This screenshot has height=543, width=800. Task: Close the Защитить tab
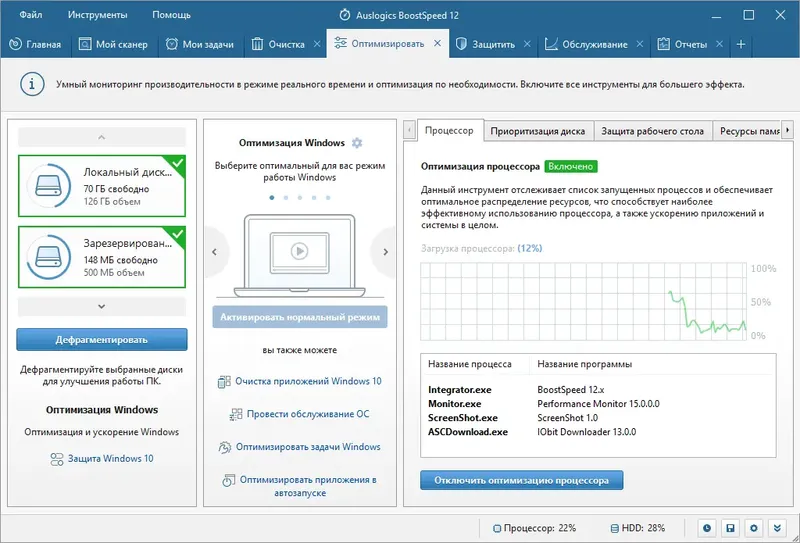tap(527, 44)
